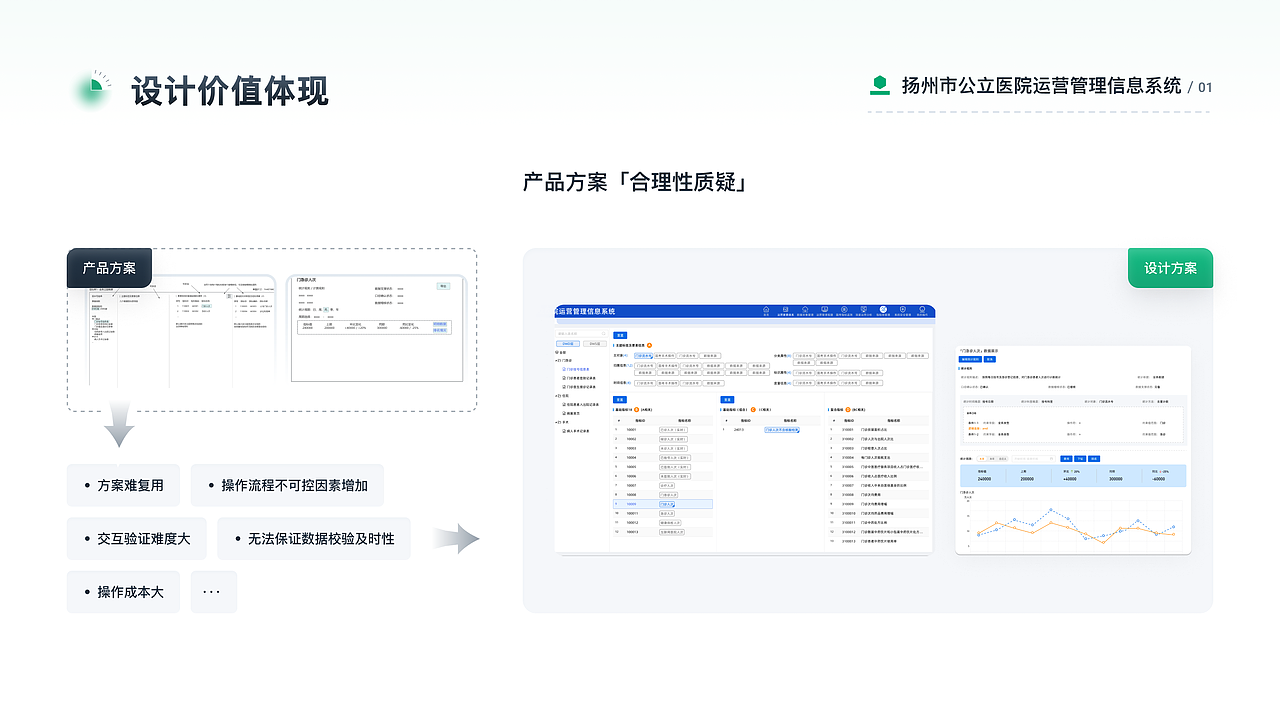Click the document icon beside 门诊挂号信息表

tap(564, 370)
